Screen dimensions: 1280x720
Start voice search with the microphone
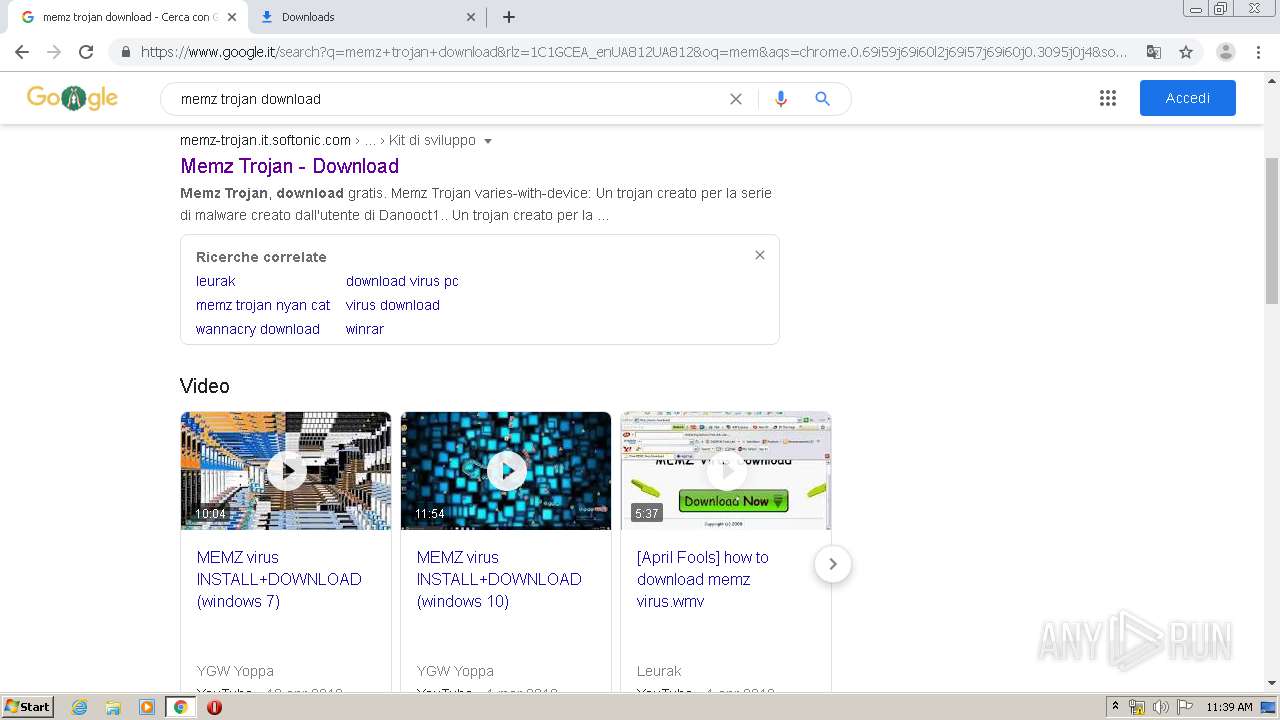click(x=781, y=99)
